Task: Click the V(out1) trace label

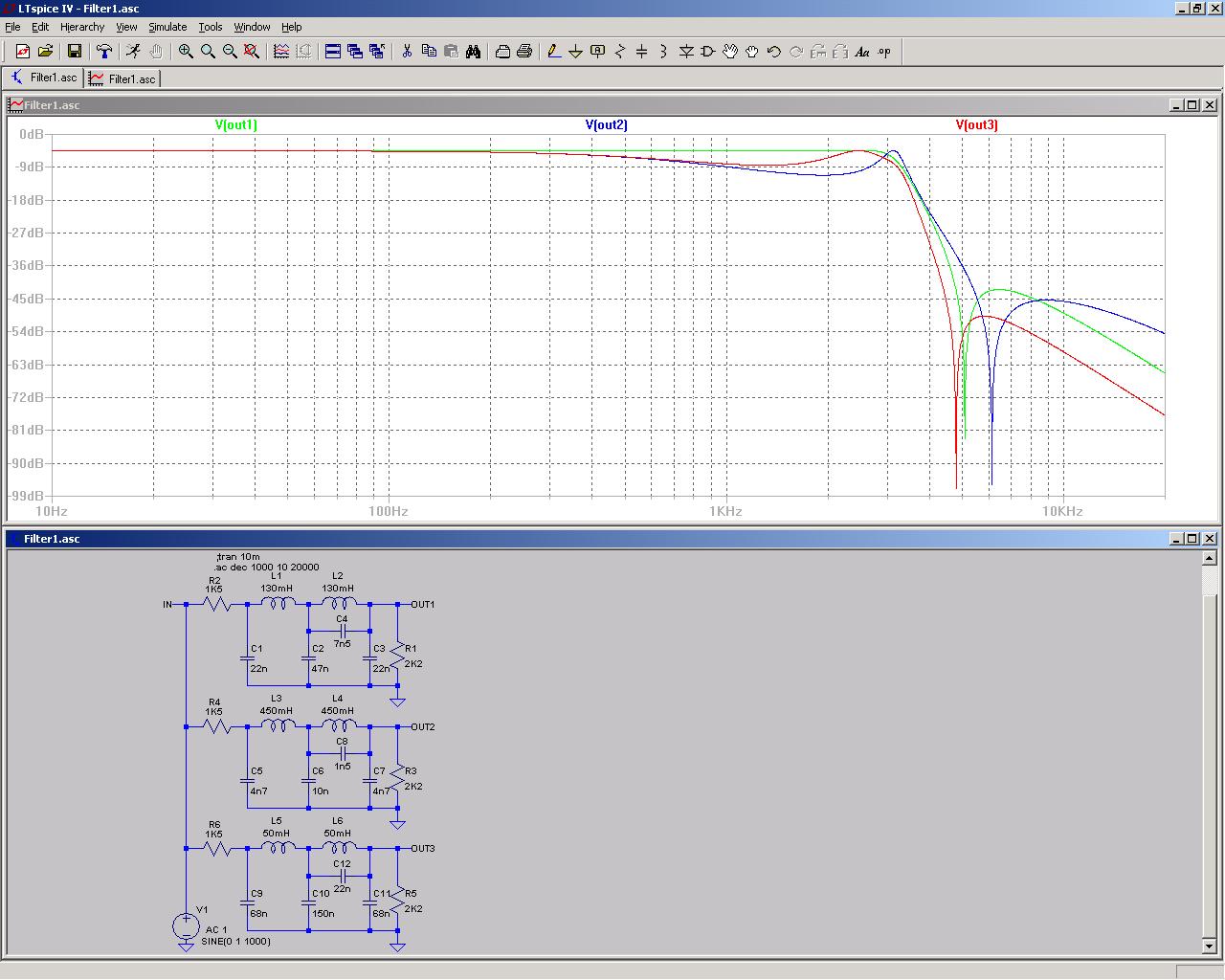Action: [x=235, y=124]
